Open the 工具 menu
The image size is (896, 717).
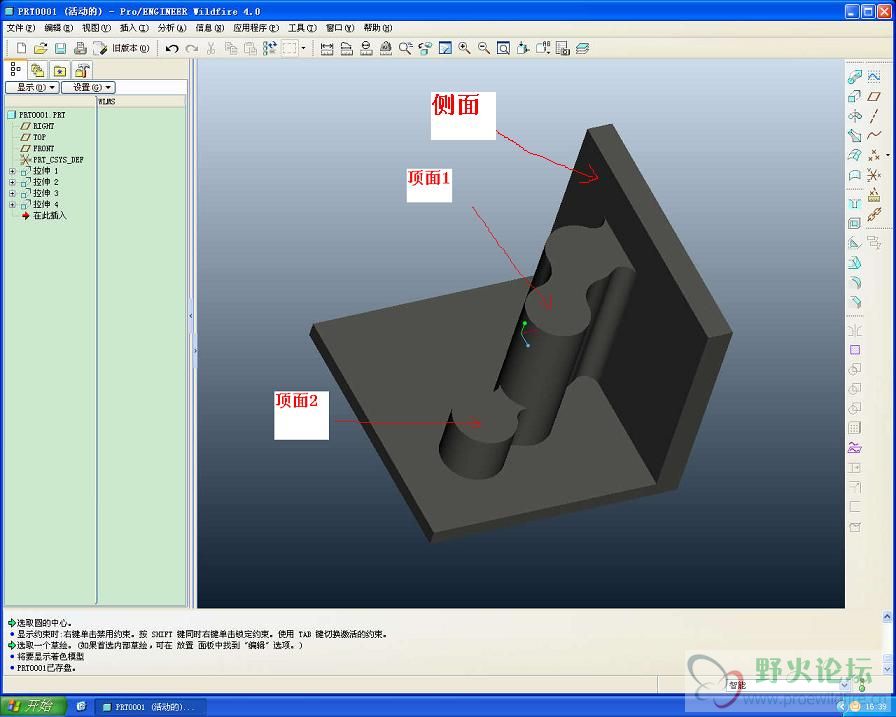[302, 27]
